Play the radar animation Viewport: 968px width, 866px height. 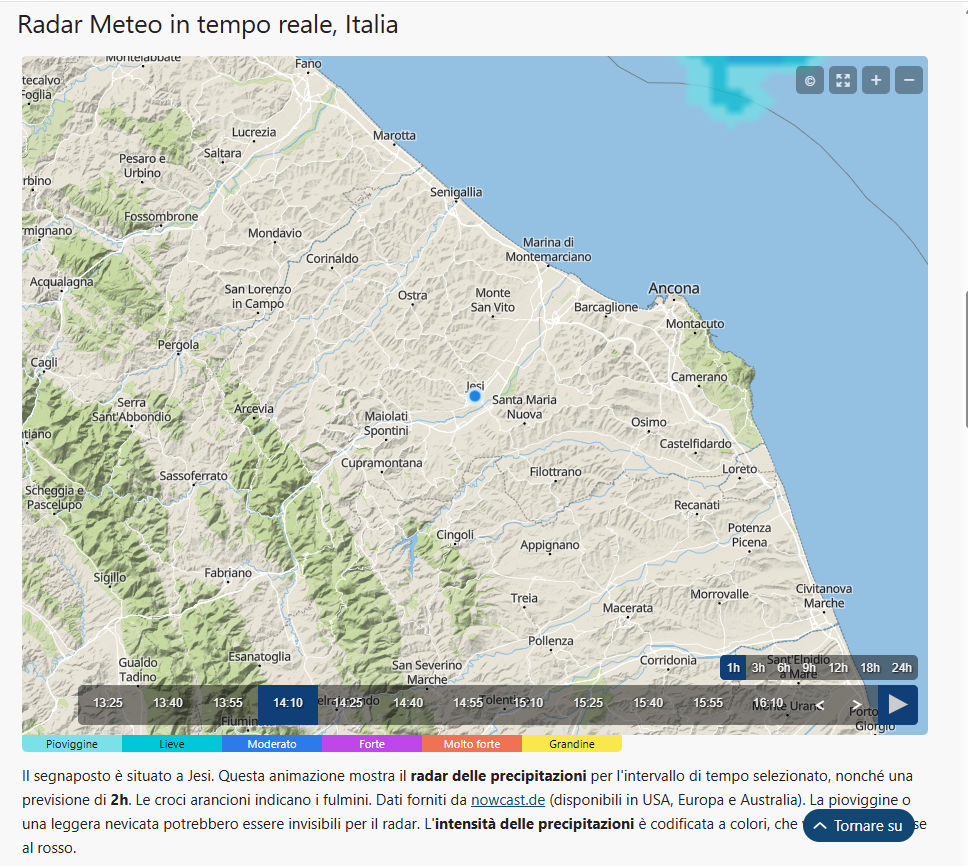click(x=898, y=704)
